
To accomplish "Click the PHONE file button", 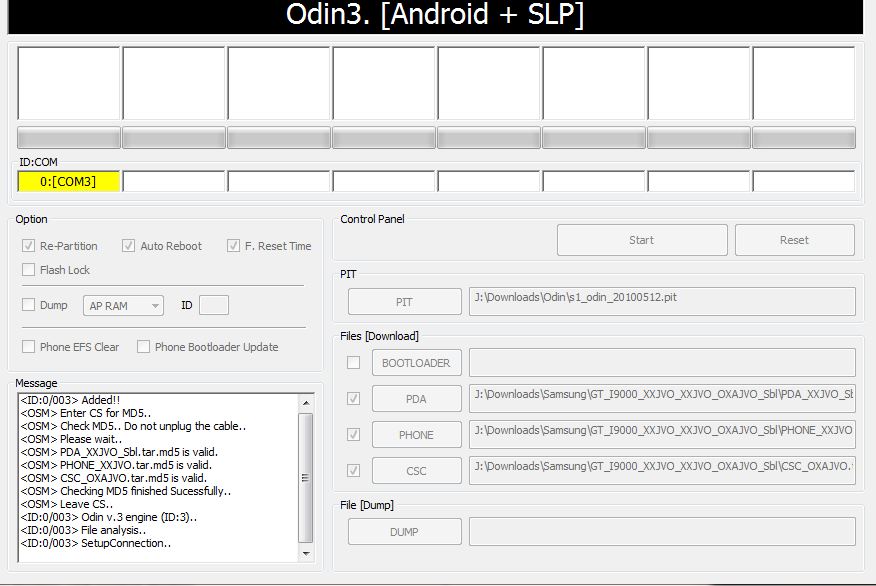I will pos(417,435).
